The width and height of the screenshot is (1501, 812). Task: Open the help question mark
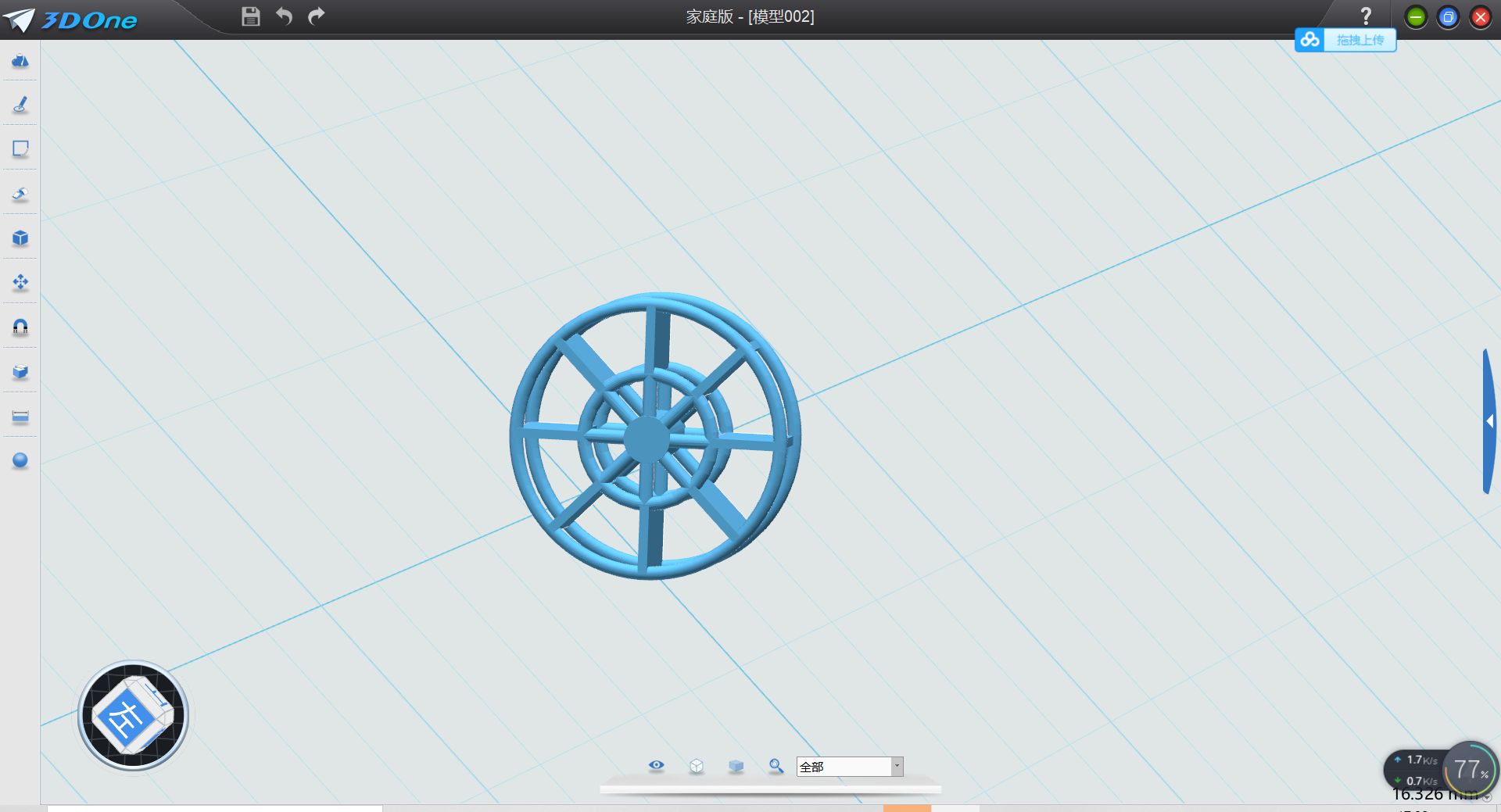click(1366, 16)
